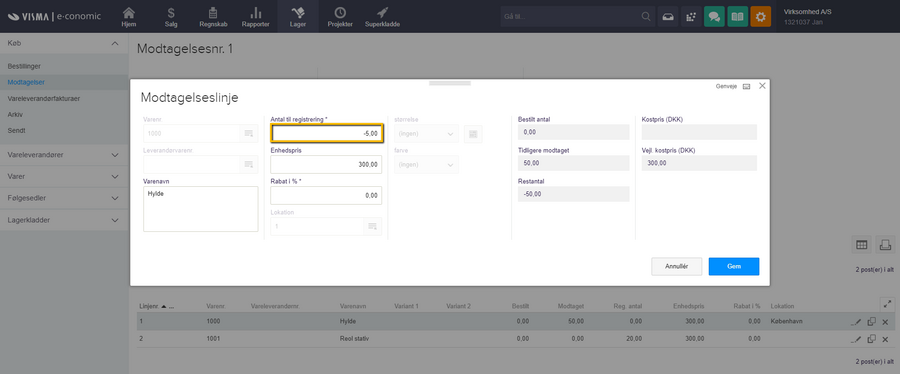Copy line 2 Reol stativ icon
Image resolution: width=900 pixels, height=374 pixels.
[x=871, y=339]
